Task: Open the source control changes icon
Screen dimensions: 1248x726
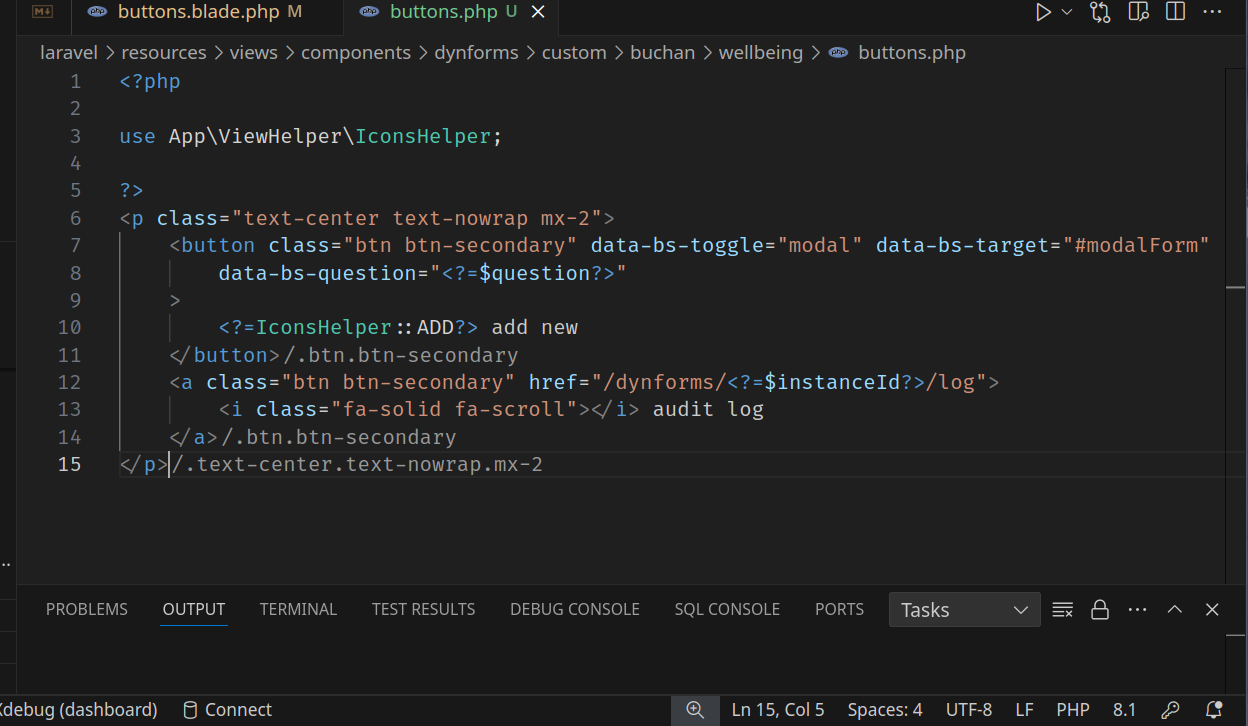Action: tap(1100, 12)
